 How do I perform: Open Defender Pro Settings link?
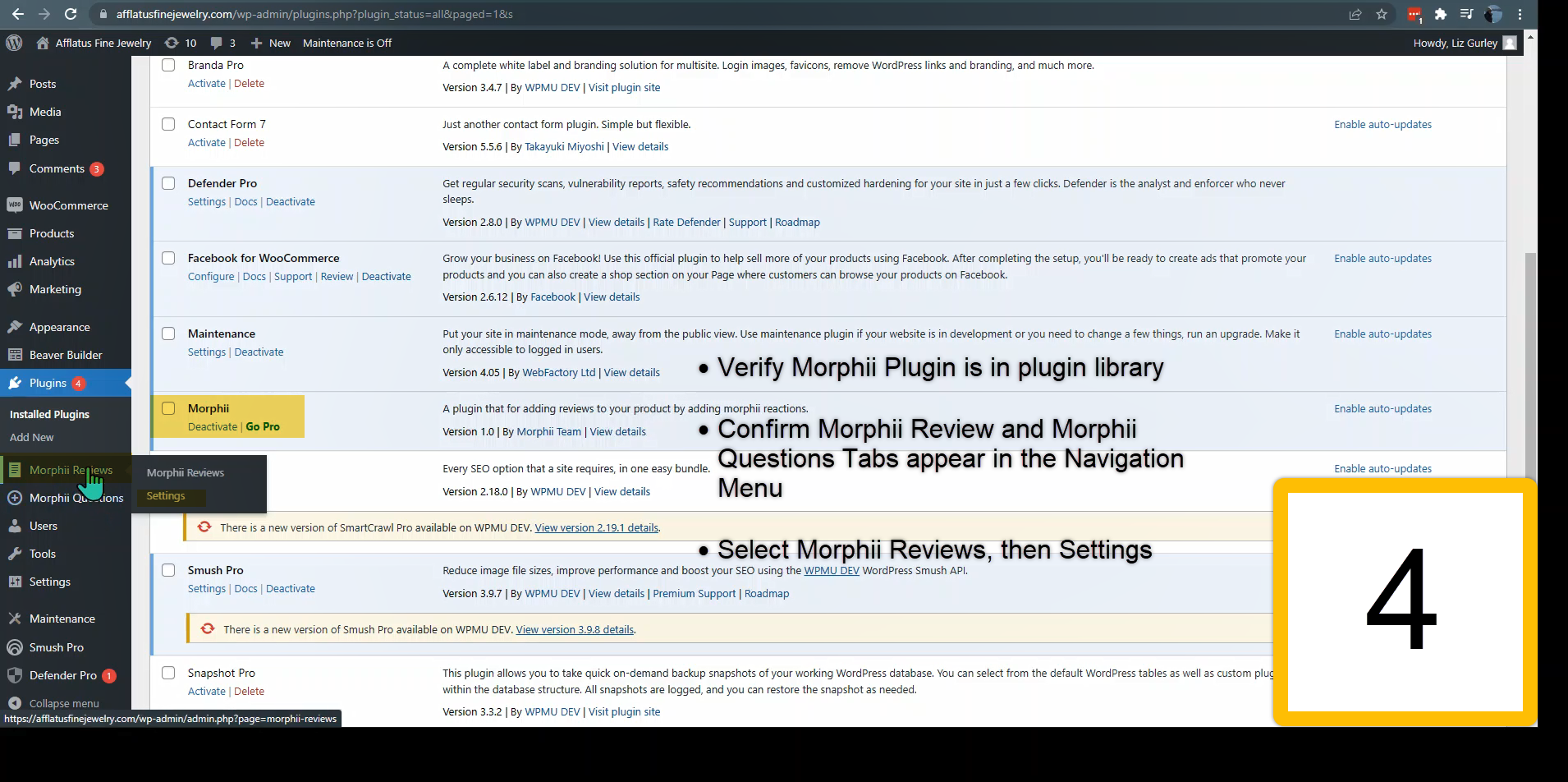[x=206, y=202]
